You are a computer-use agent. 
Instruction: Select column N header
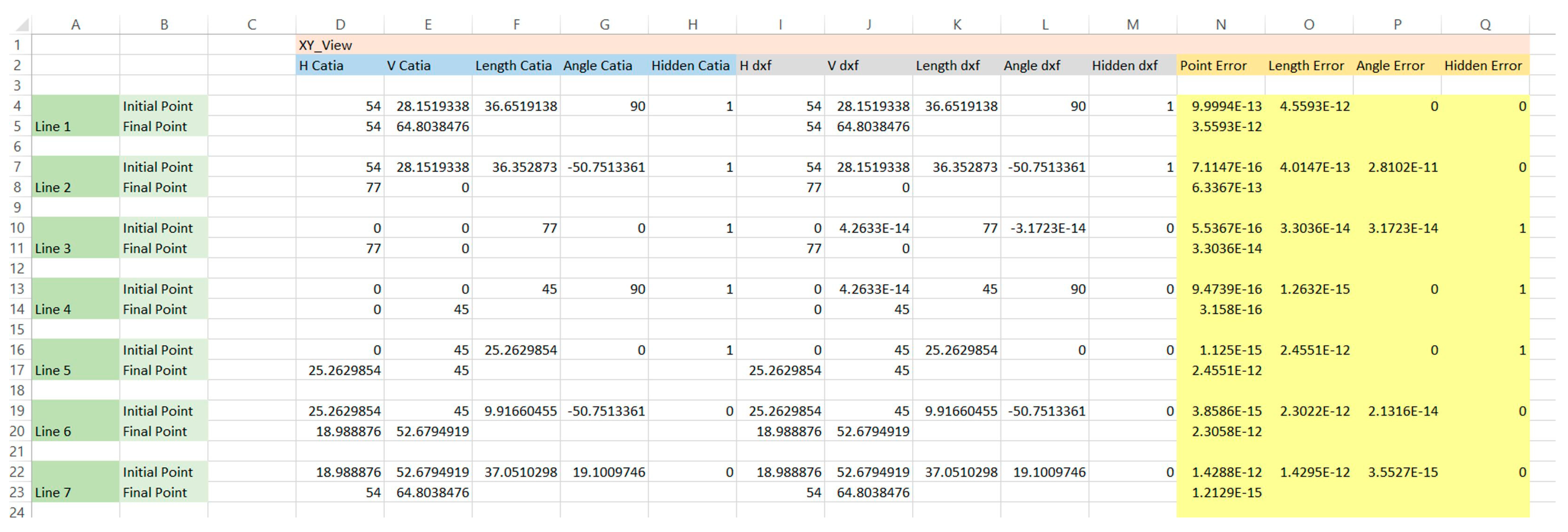[x=1221, y=25]
